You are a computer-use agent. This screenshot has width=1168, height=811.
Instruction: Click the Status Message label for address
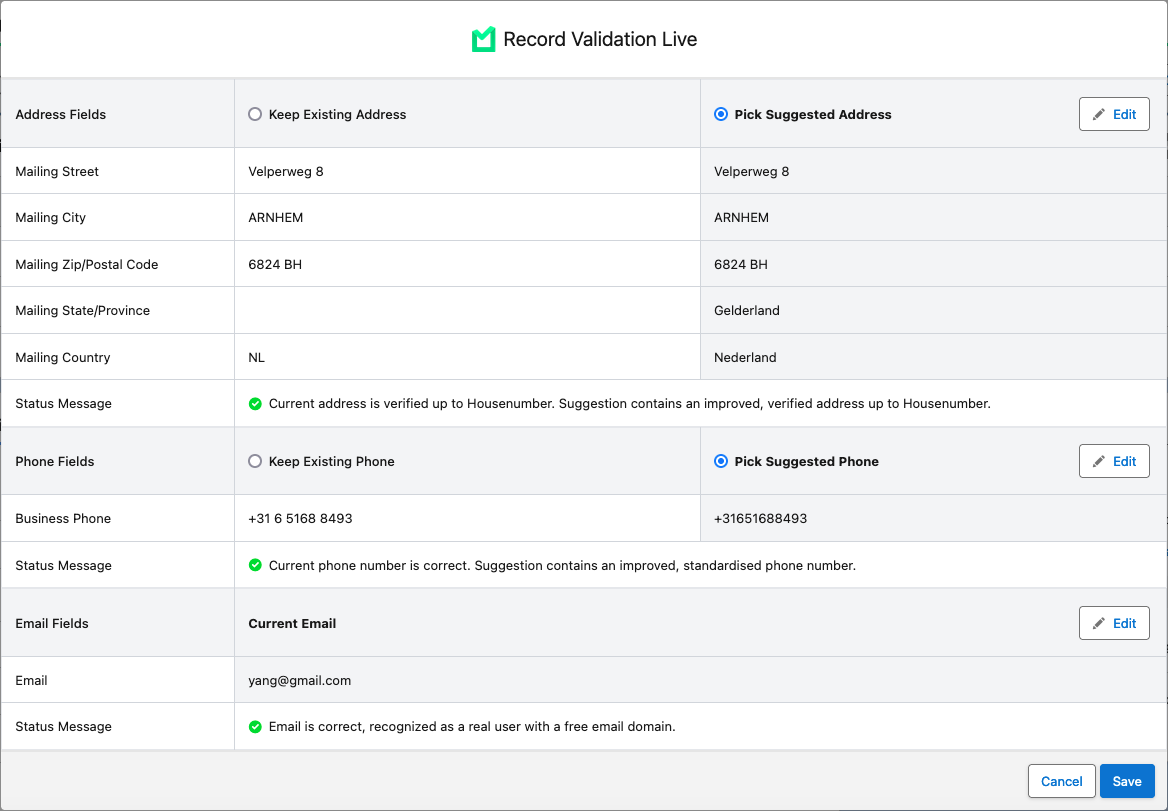(x=63, y=404)
